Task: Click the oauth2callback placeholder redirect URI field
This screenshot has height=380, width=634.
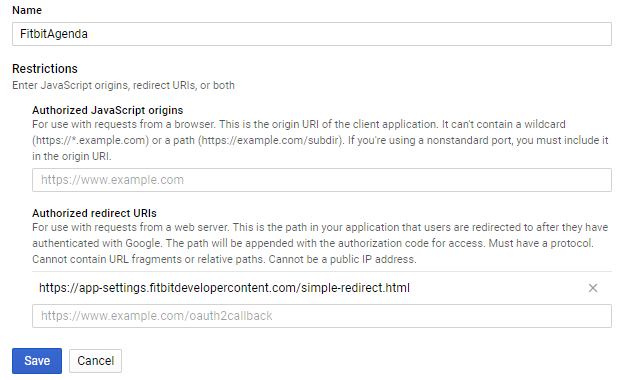Action: tap(322, 316)
